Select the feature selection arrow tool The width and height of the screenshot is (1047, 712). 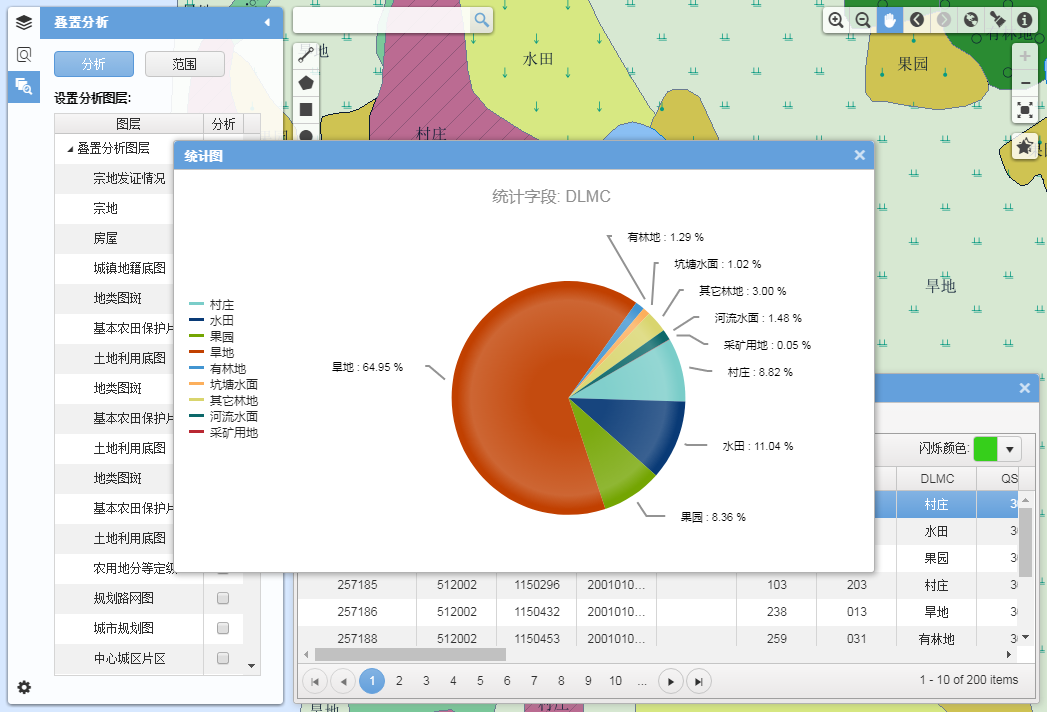998,20
